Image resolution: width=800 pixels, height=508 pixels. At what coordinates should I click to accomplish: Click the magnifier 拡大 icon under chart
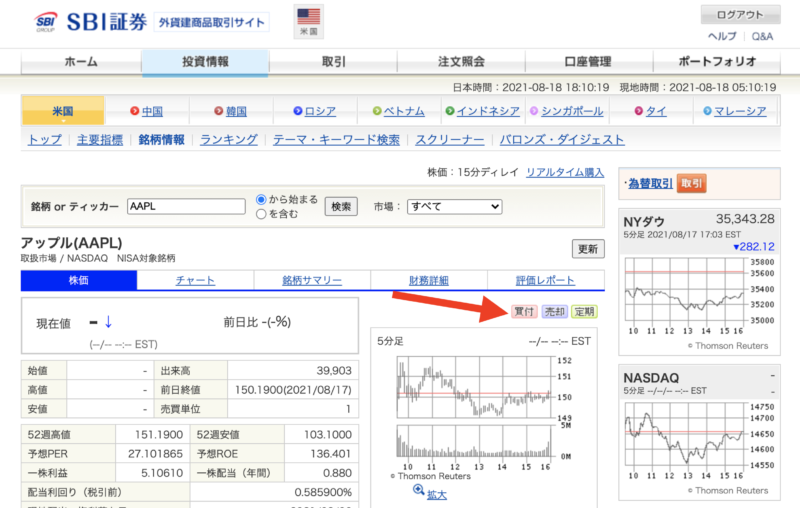(418, 490)
